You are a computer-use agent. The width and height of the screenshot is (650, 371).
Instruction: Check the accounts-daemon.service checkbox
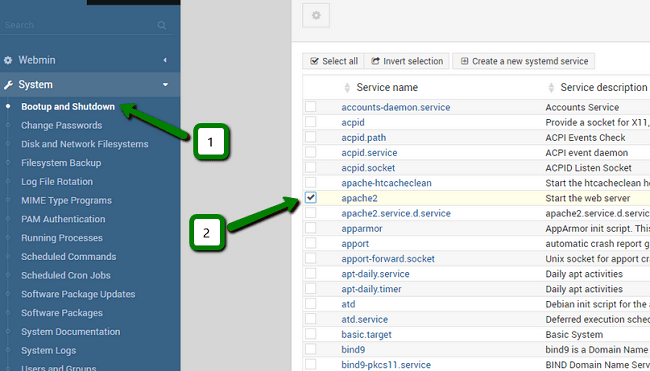(310, 107)
